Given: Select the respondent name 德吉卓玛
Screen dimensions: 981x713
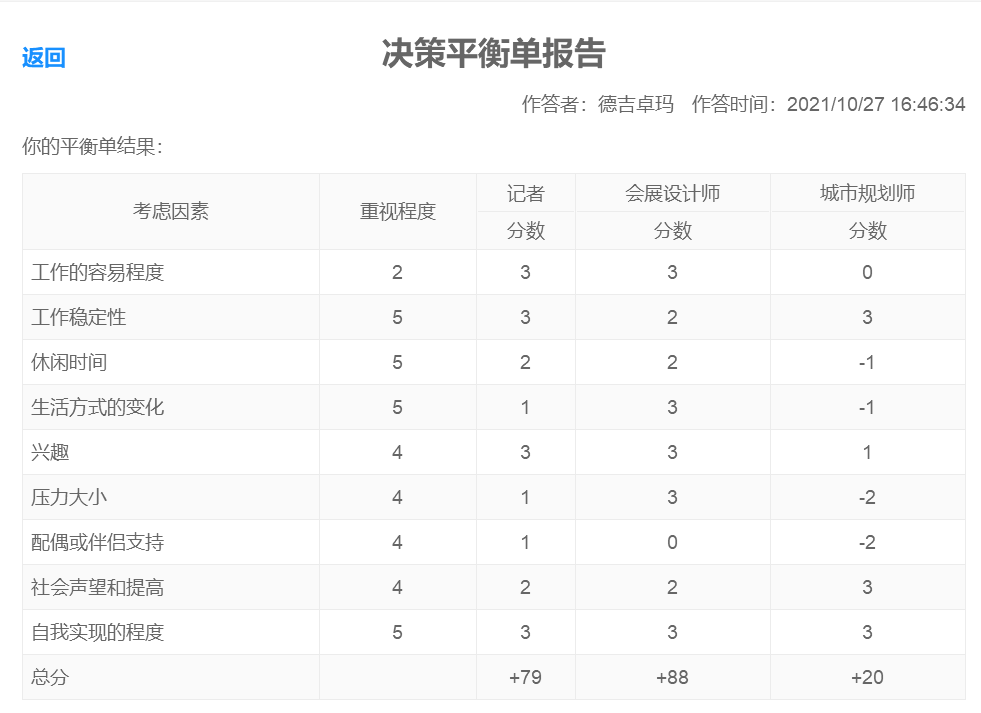Looking at the screenshot, I should 636,105.
